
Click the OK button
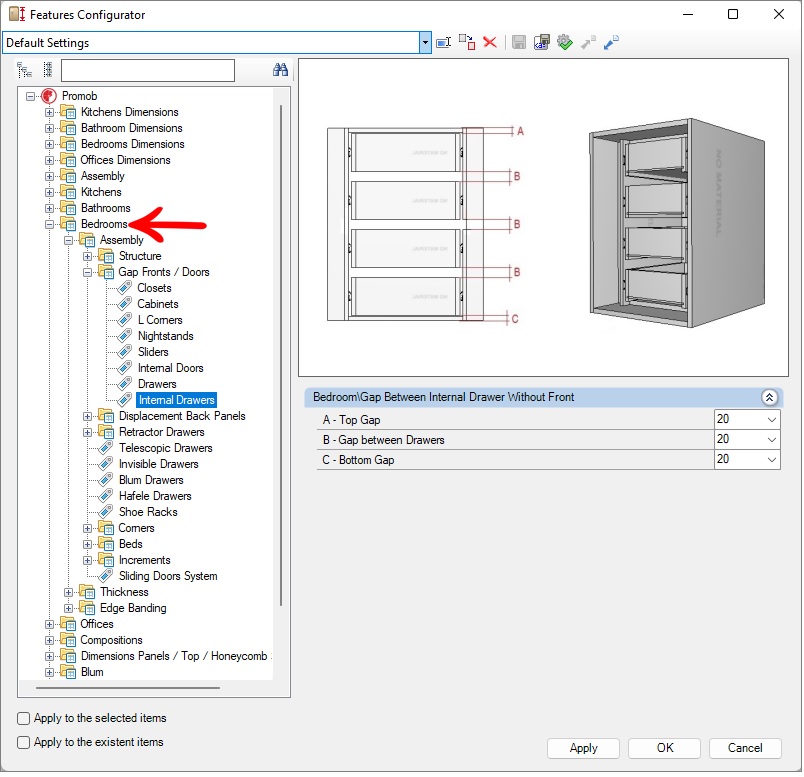pyautogui.click(x=665, y=748)
